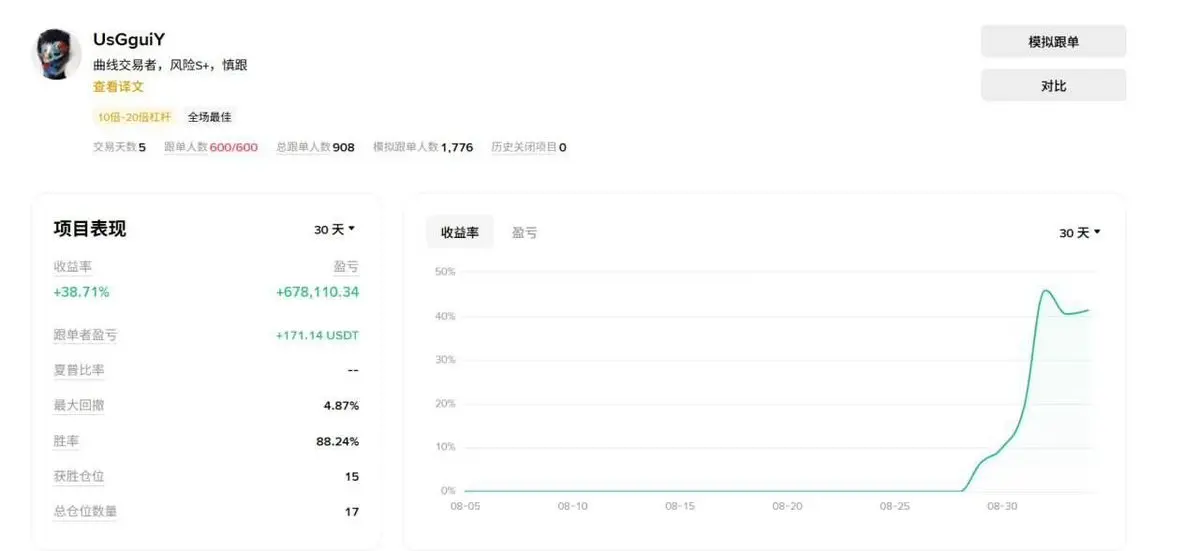This screenshot has width=1199, height=551.
Task: Click the 胜率 label
Action: tap(66, 441)
